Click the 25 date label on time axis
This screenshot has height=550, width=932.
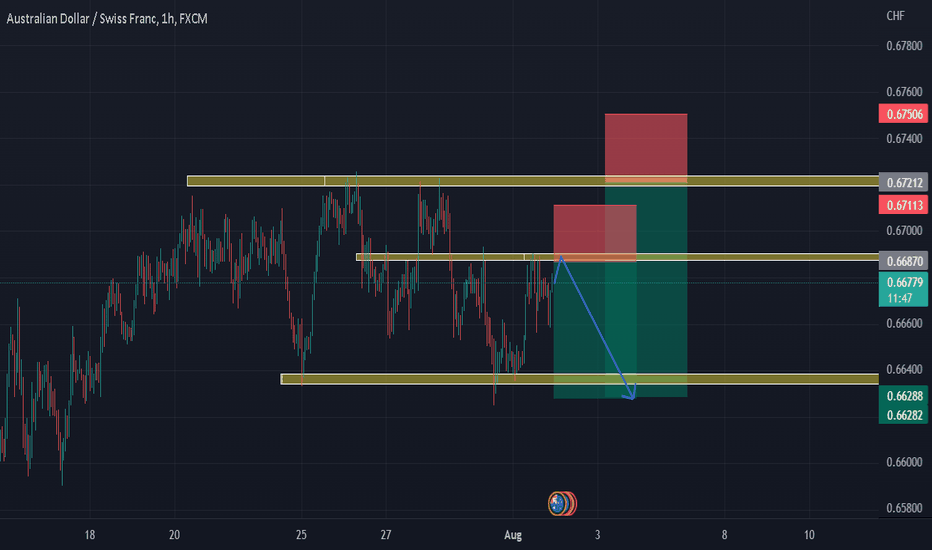pyautogui.click(x=301, y=535)
